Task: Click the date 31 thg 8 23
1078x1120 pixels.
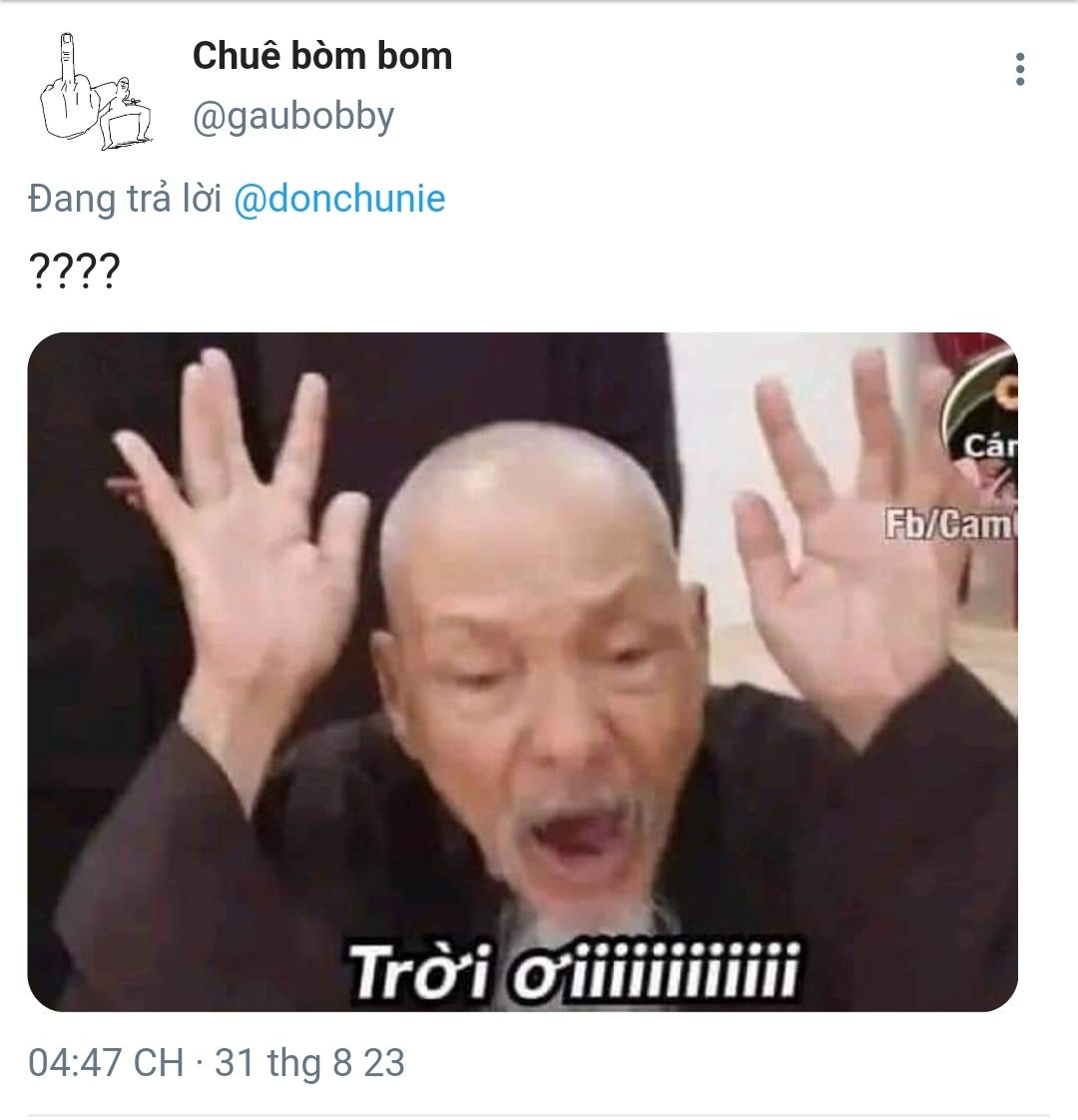Action: 310,1062
